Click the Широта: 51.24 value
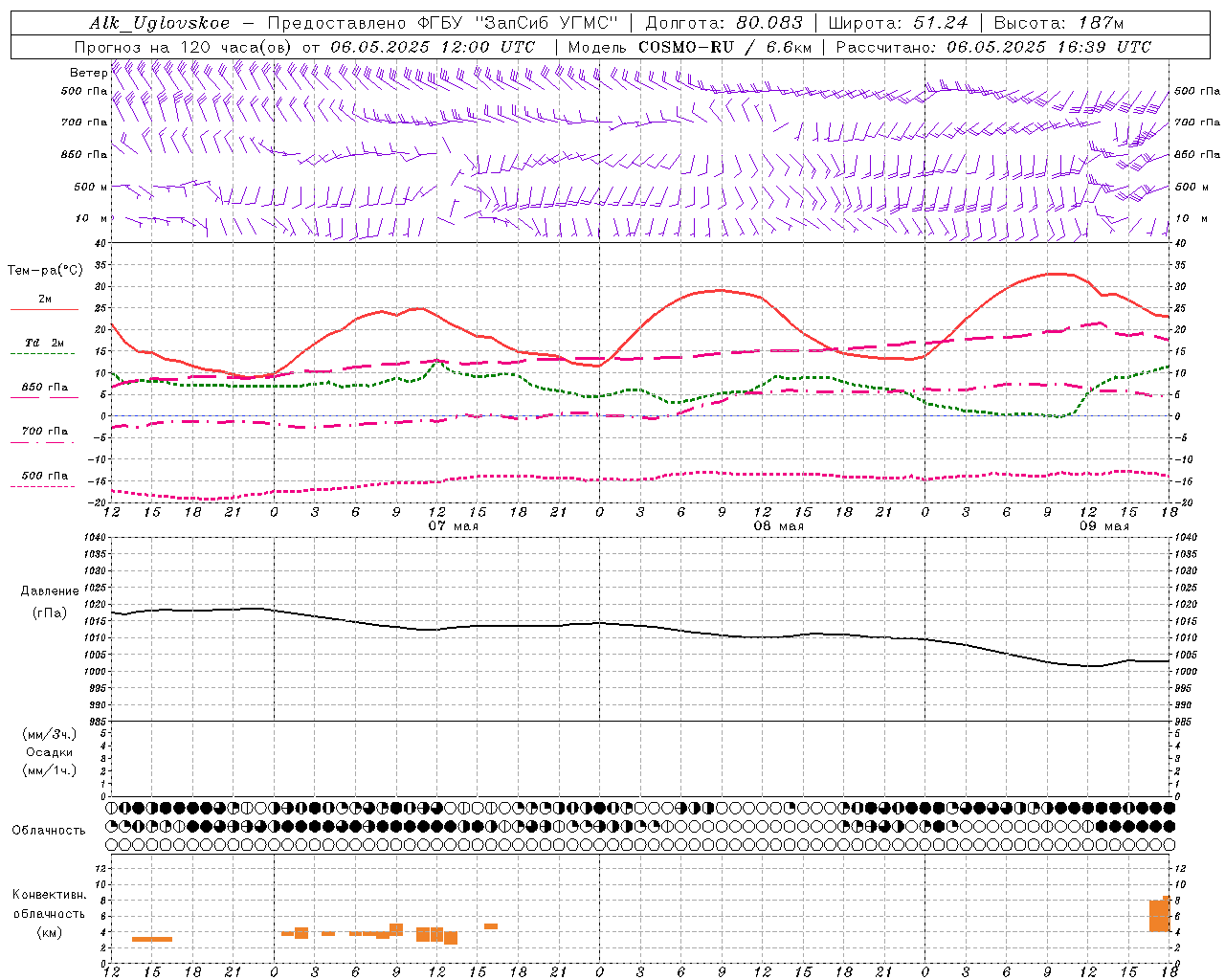This screenshot has width=1225, height=980. click(x=898, y=23)
